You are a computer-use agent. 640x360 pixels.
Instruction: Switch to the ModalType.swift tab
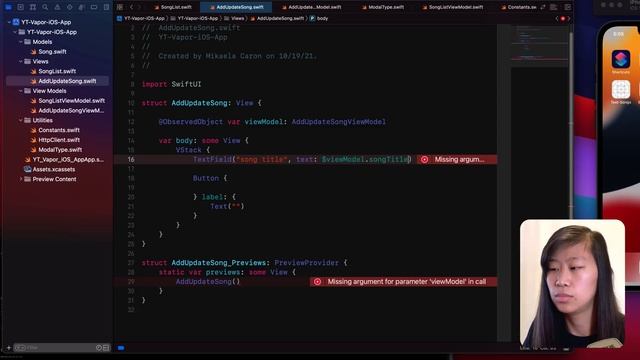point(383,7)
